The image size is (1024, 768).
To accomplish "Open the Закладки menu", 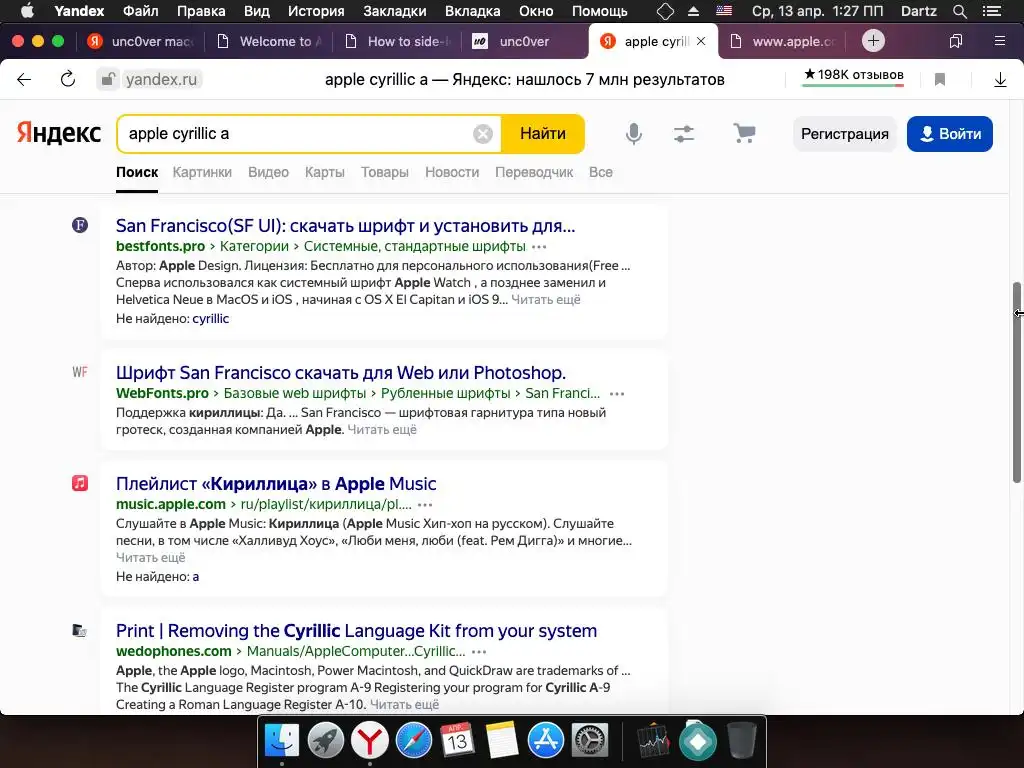I will (394, 11).
